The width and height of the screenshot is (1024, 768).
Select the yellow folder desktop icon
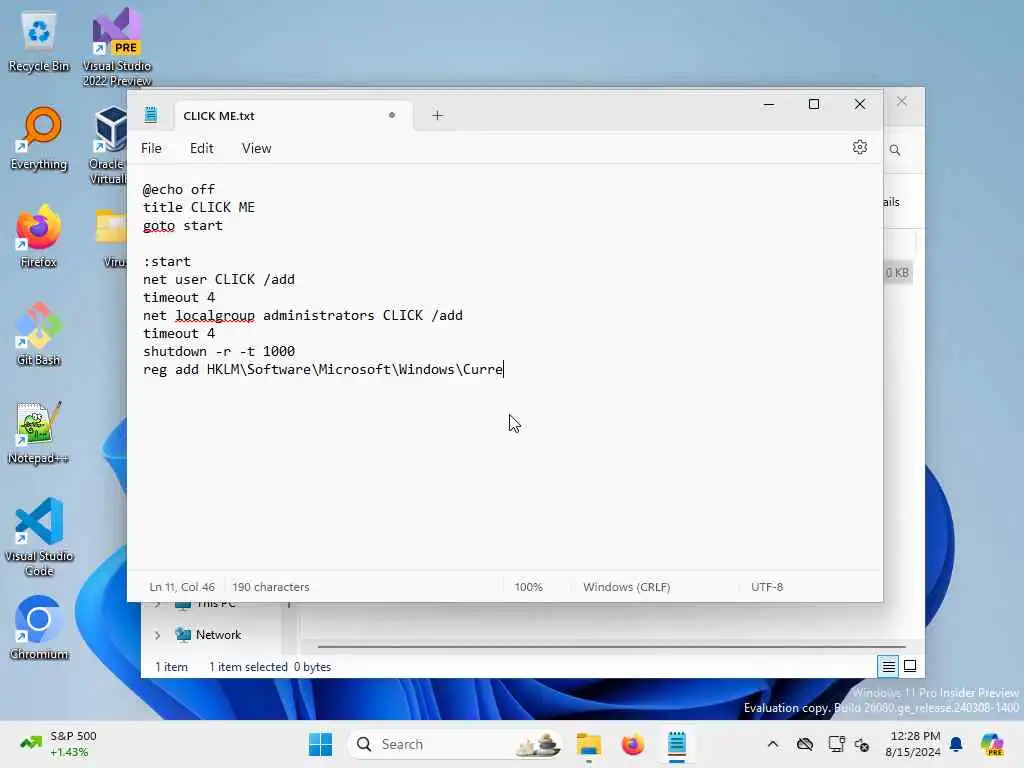click(111, 236)
